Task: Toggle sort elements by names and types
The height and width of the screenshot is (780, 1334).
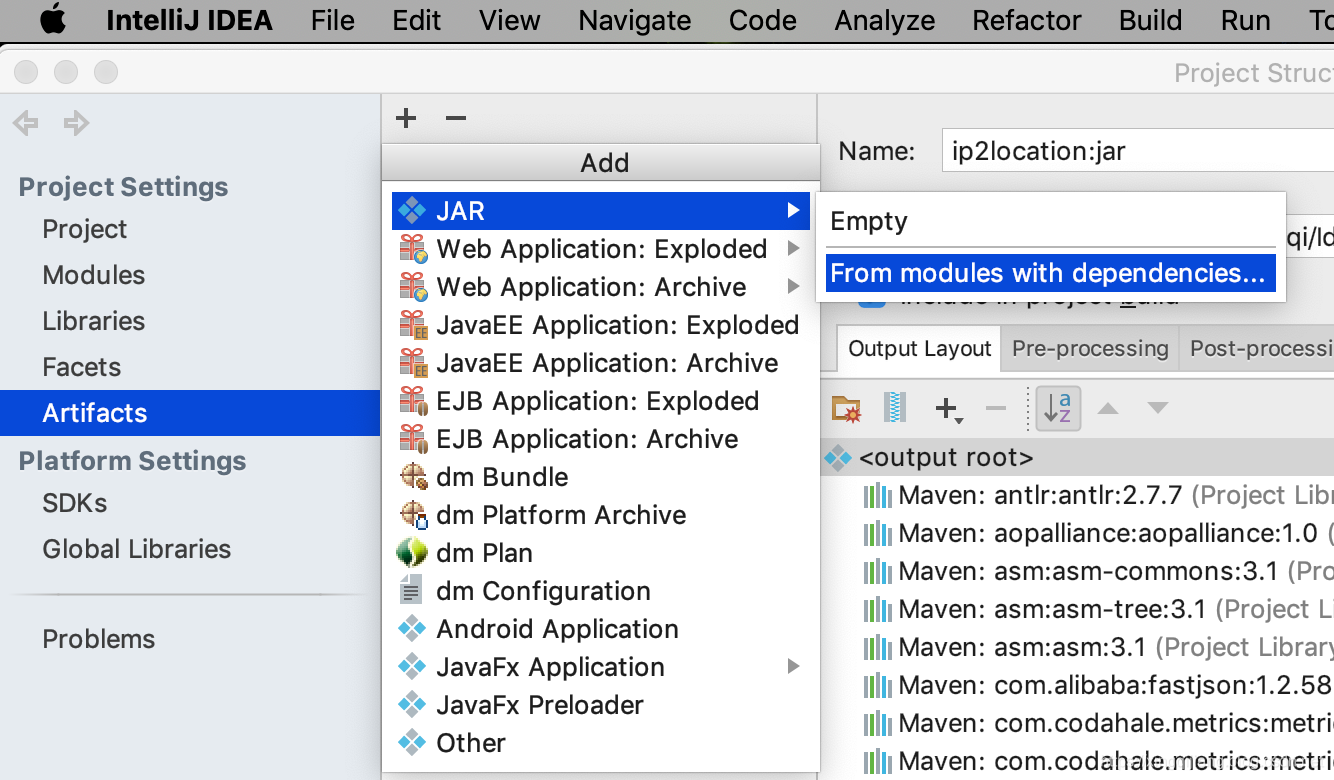Action: click(1058, 408)
